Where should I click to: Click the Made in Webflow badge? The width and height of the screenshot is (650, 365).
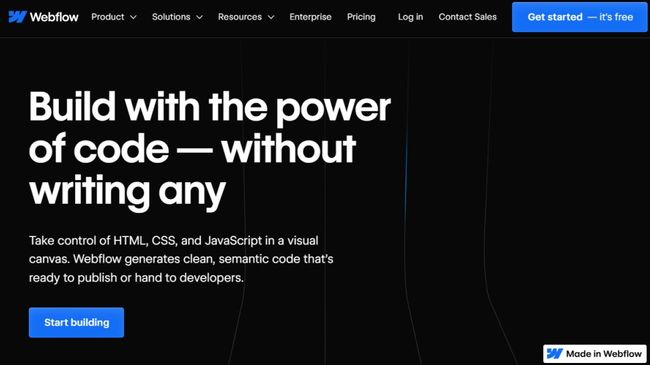coord(595,354)
